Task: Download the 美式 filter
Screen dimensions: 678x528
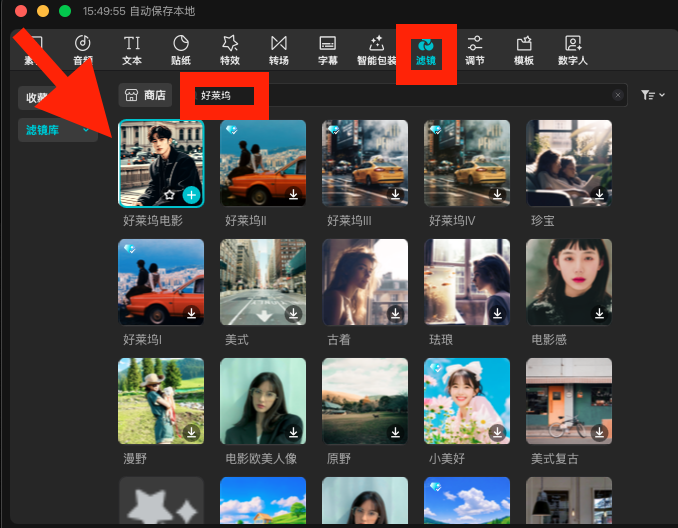Action: 294,314
